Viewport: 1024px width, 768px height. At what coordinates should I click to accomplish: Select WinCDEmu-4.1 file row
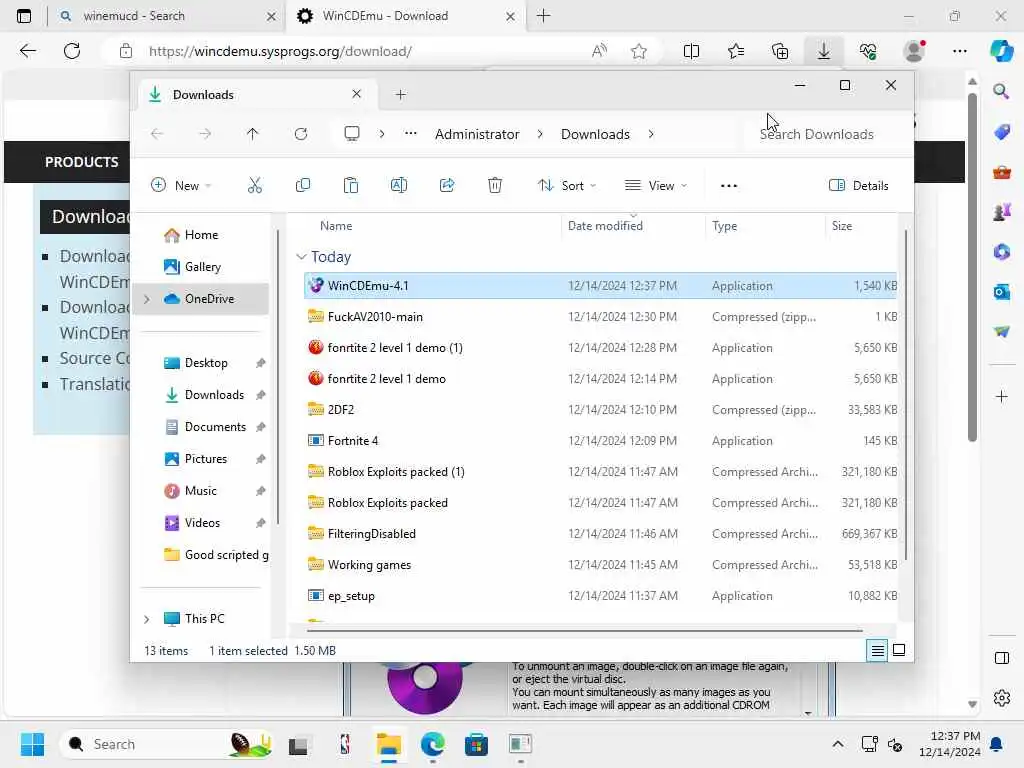(601, 286)
